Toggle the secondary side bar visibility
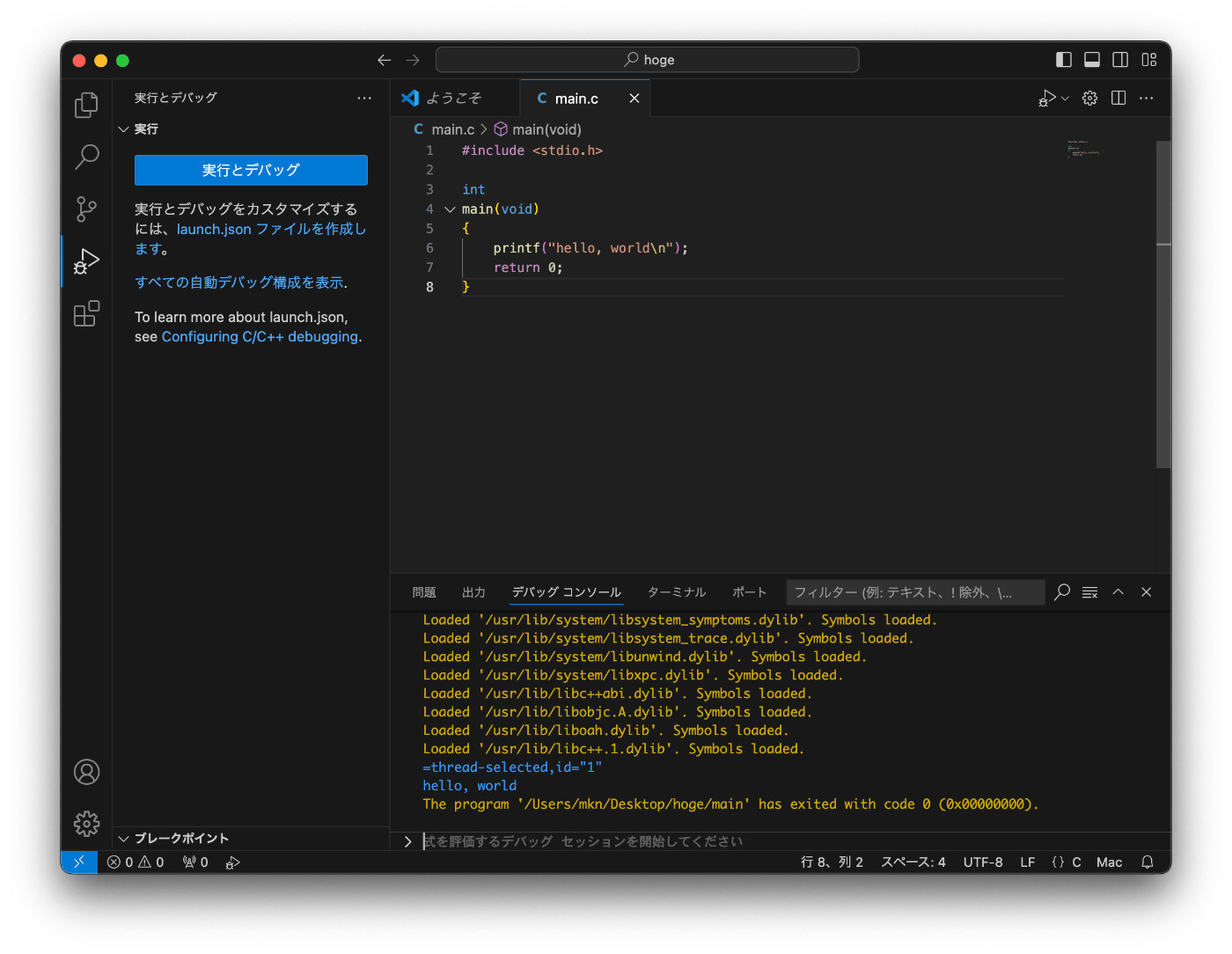 tap(1120, 60)
